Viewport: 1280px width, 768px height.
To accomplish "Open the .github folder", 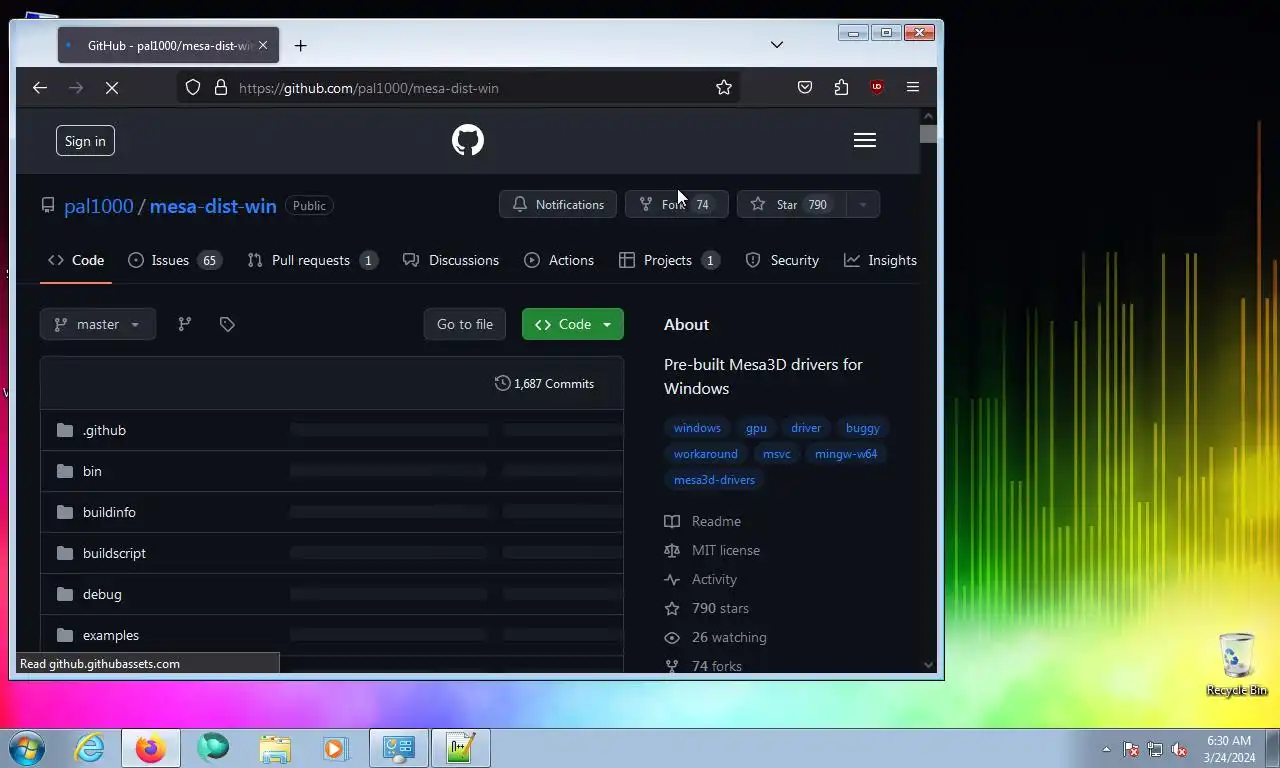I will [104, 430].
